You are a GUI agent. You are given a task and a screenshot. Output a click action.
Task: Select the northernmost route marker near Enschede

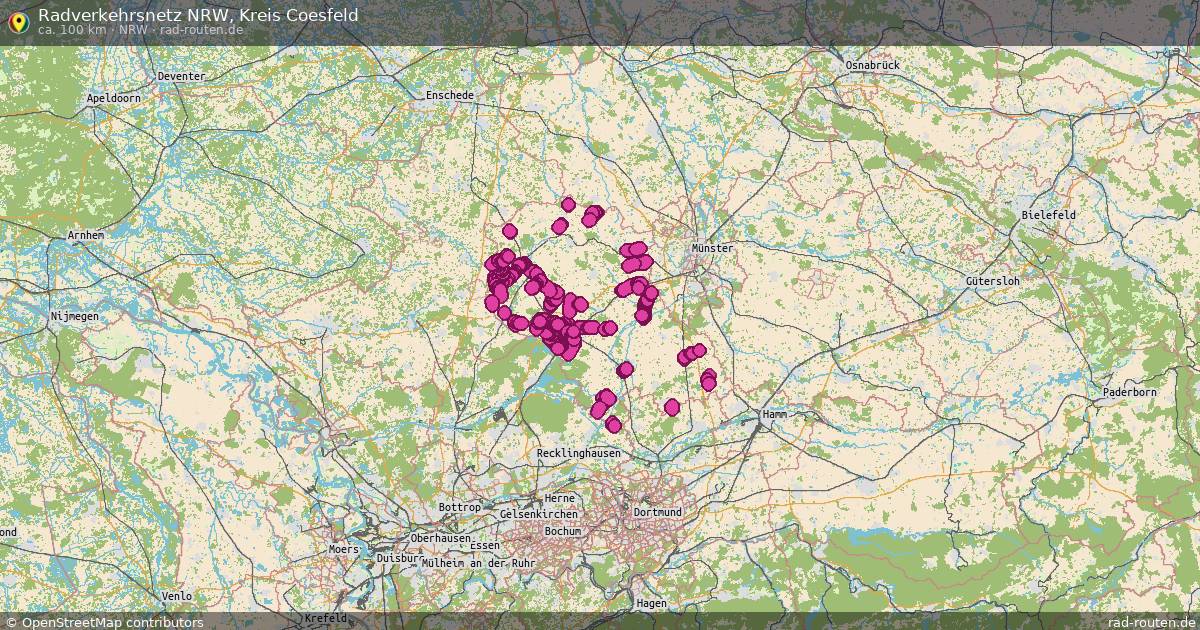pyautogui.click(x=568, y=203)
